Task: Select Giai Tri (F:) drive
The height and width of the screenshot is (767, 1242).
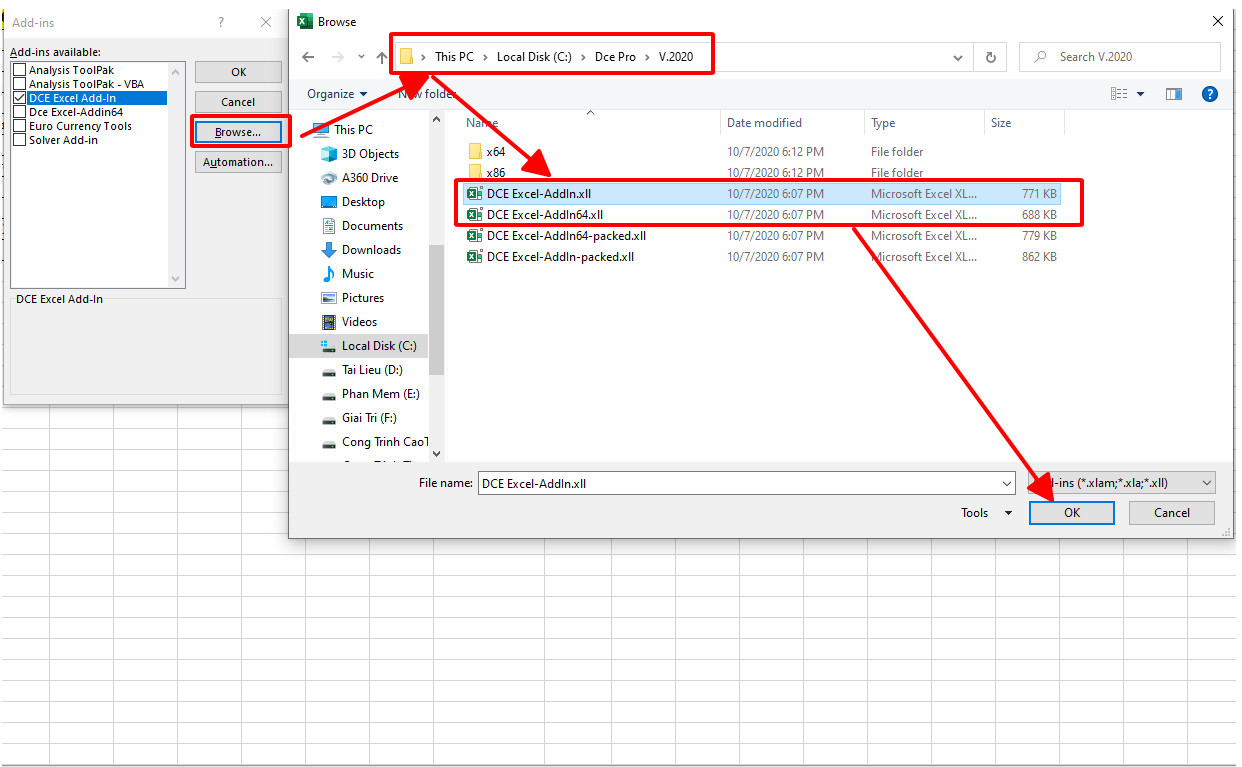Action: click(369, 418)
